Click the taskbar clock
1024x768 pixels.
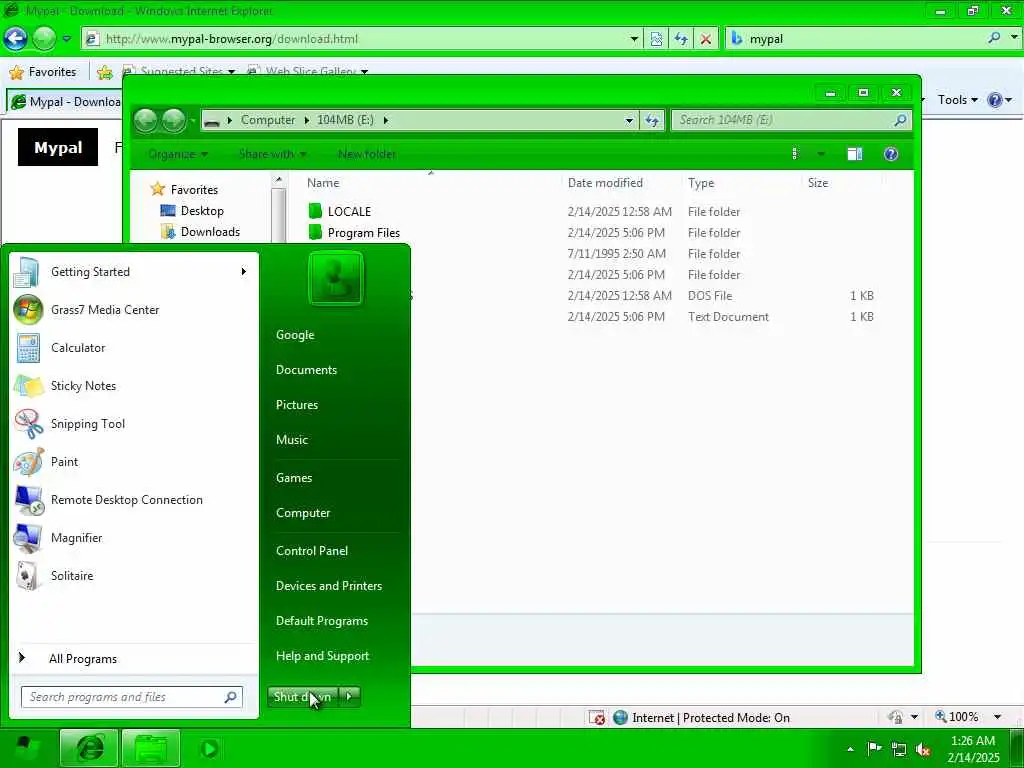tap(973, 749)
